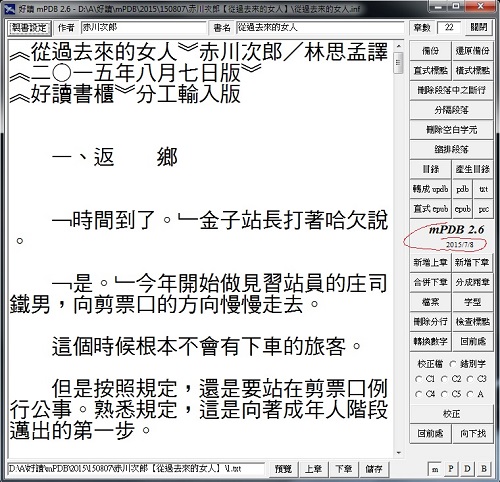Toggle the D mode button

click(x=467, y=469)
